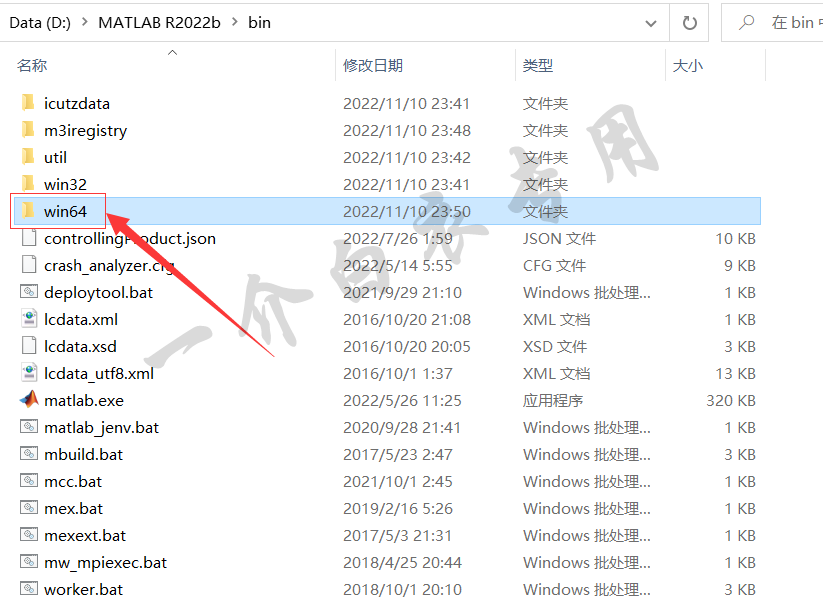Select mexext.bat file name
The image size is (823, 614).
85,536
